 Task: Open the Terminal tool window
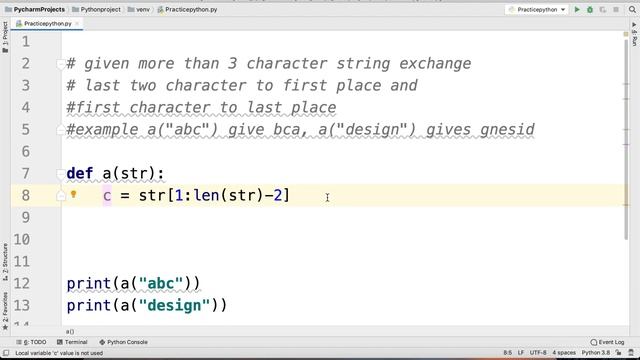pos(72,342)
